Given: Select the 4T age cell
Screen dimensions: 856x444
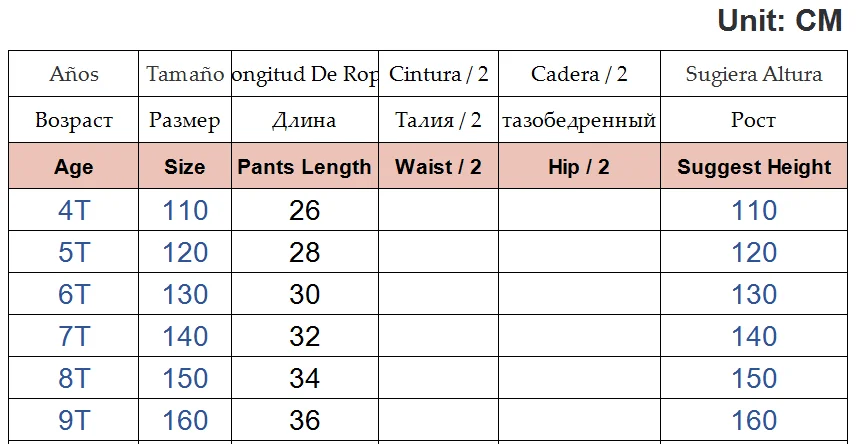Looking at the screenshot, I should 74,211.
